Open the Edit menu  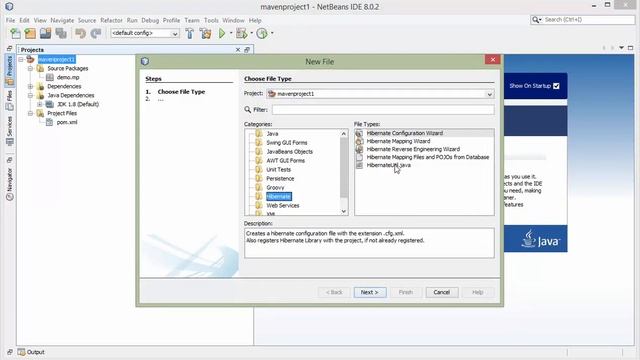pyautogui.click(x=24, y=20)
